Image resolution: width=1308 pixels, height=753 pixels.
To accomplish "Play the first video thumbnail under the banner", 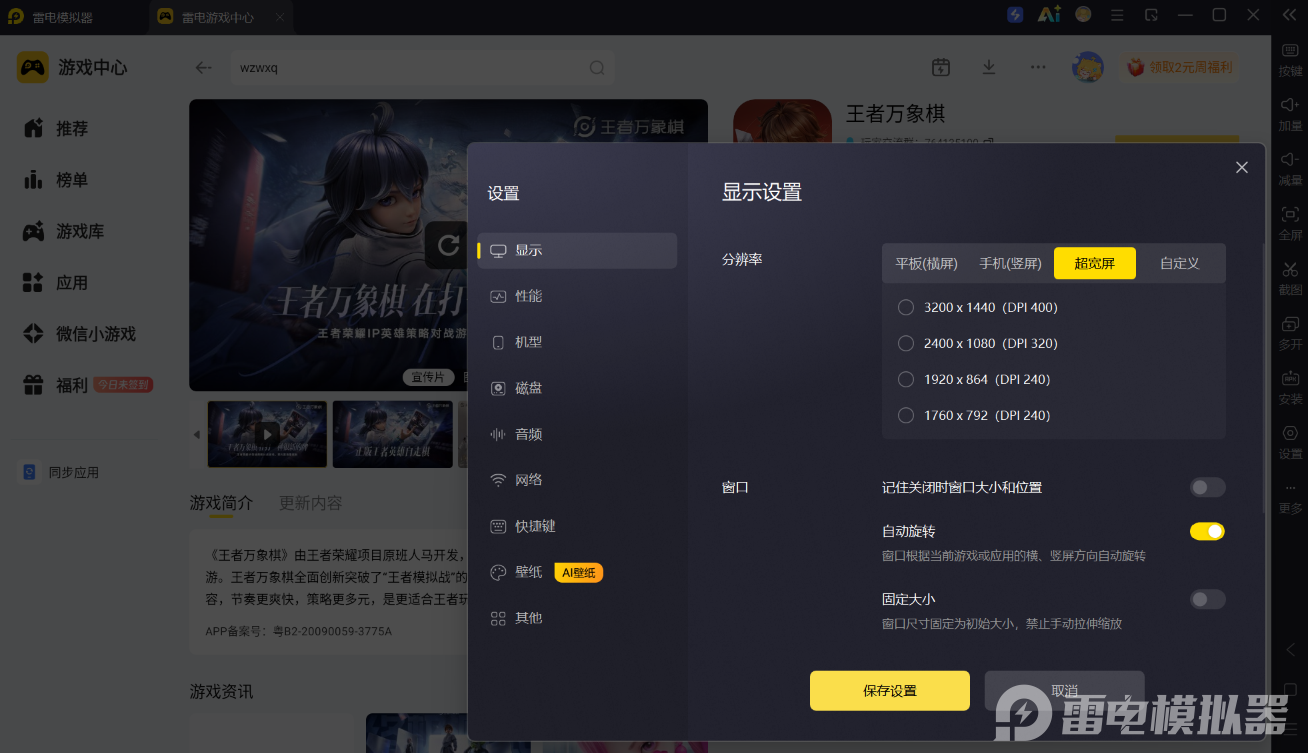I will [x=267, y=434].
